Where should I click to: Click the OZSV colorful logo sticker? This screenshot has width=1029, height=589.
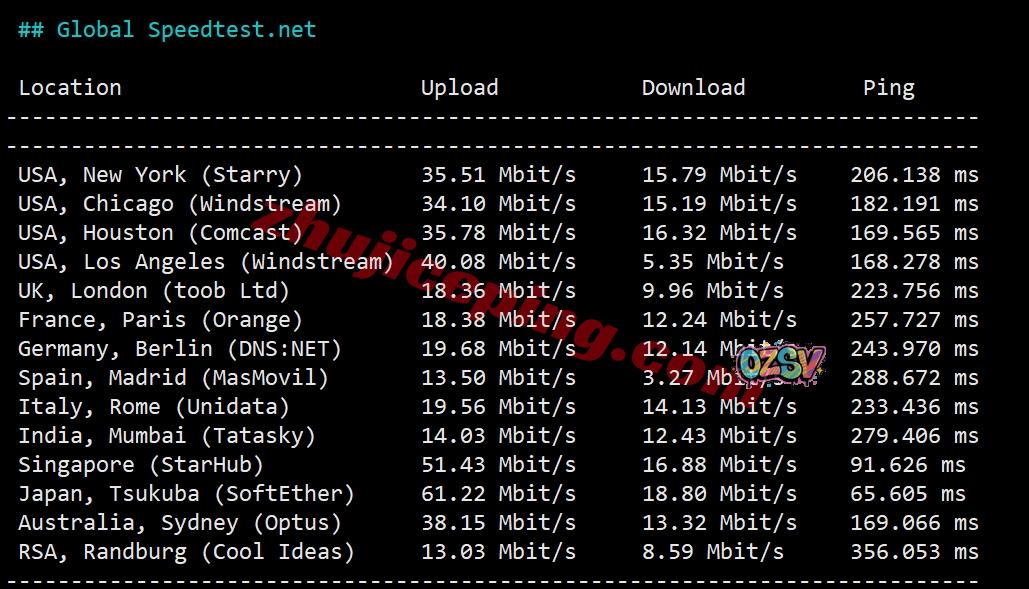click(780, 363)
